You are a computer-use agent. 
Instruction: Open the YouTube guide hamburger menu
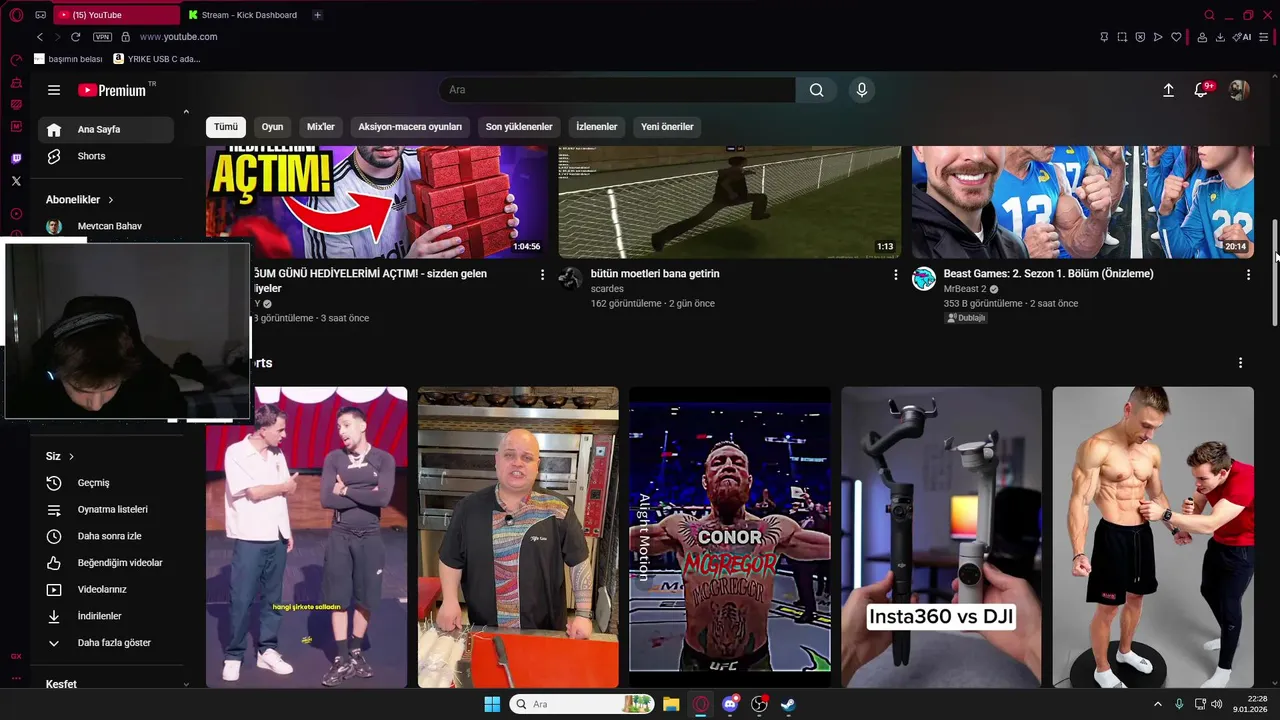pyautogui.click(x=54, y=90)
